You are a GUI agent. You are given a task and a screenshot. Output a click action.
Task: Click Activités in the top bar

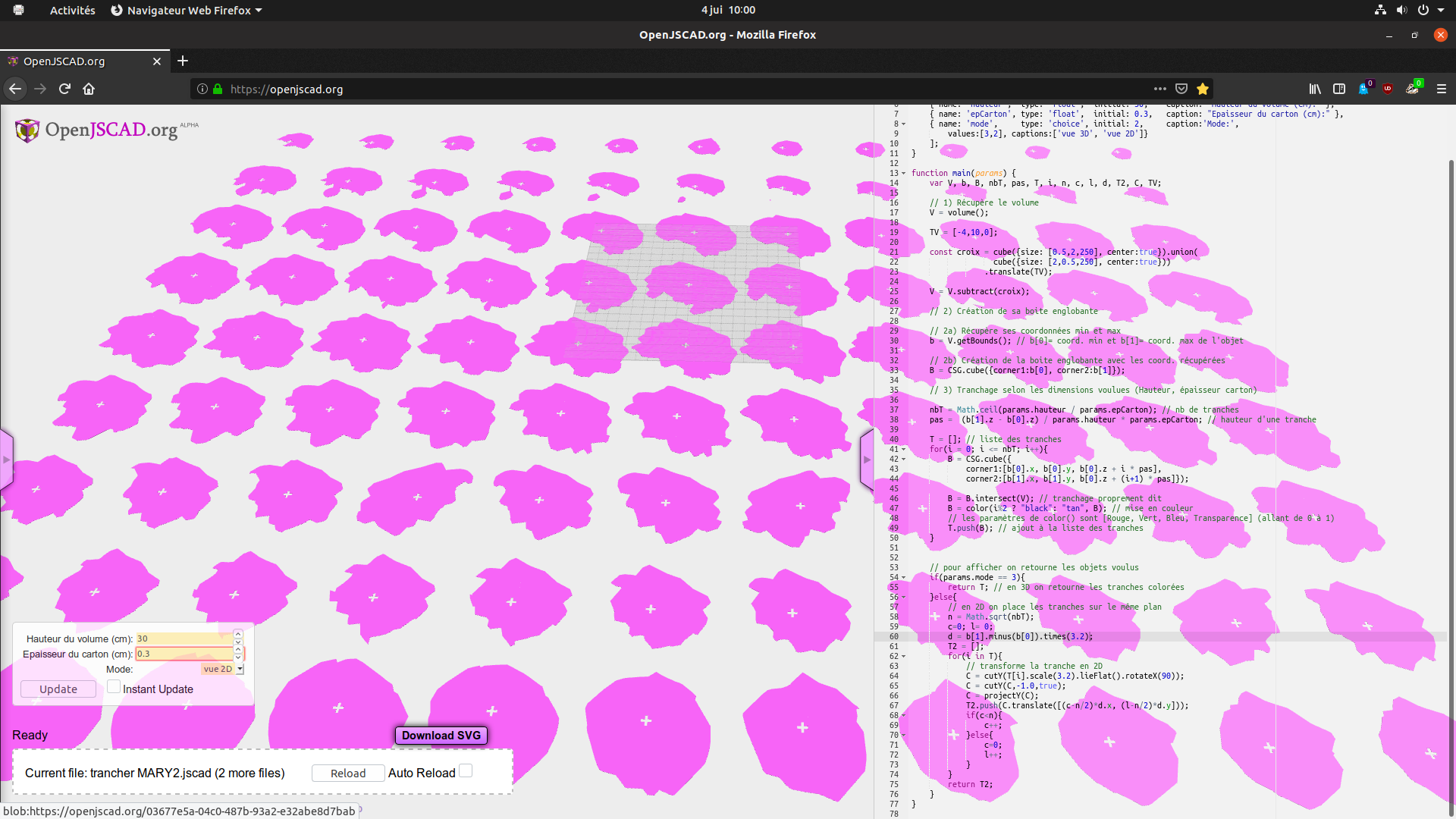point(72,10)
